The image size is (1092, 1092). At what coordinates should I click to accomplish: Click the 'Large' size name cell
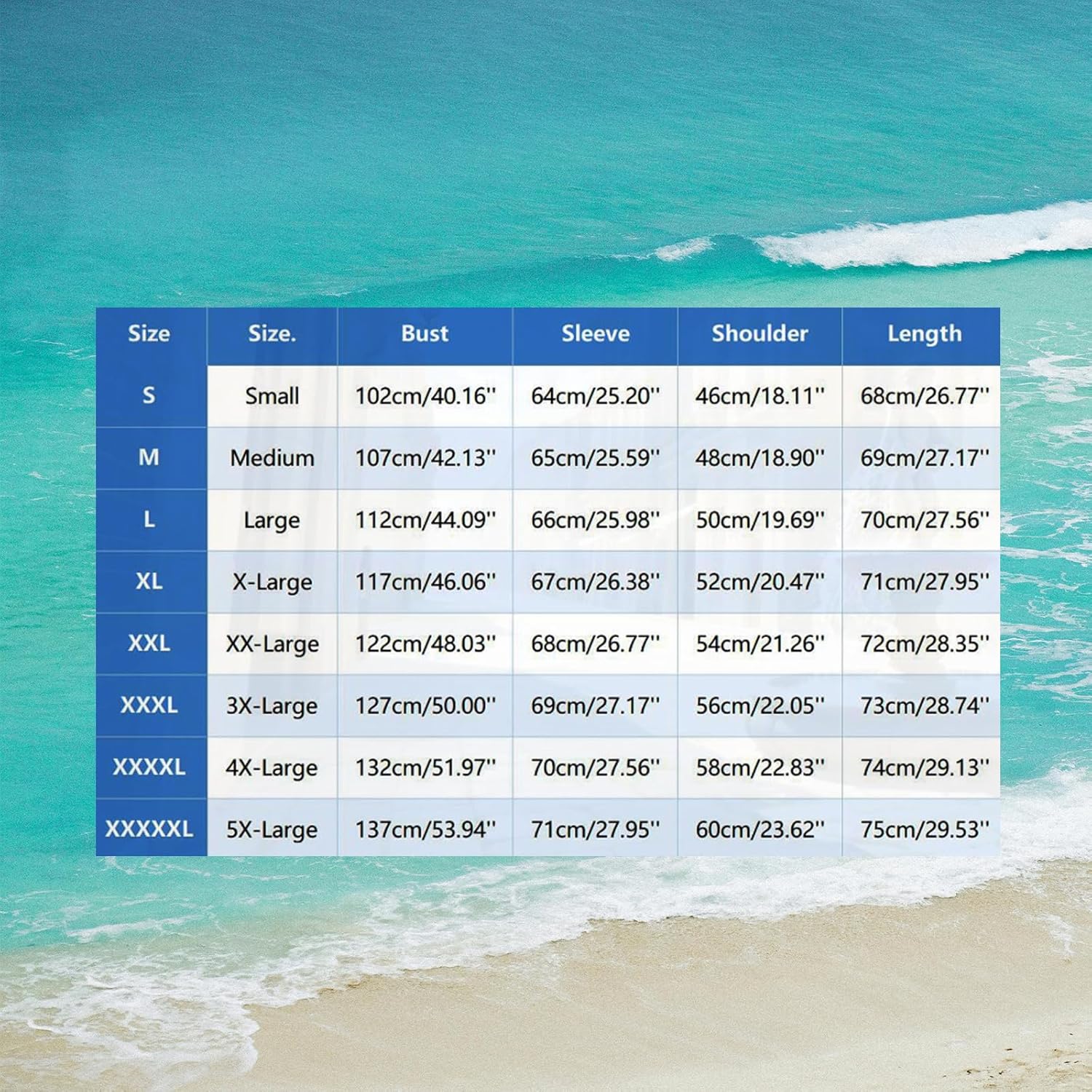pyautogui.click(x=272, y=521)
